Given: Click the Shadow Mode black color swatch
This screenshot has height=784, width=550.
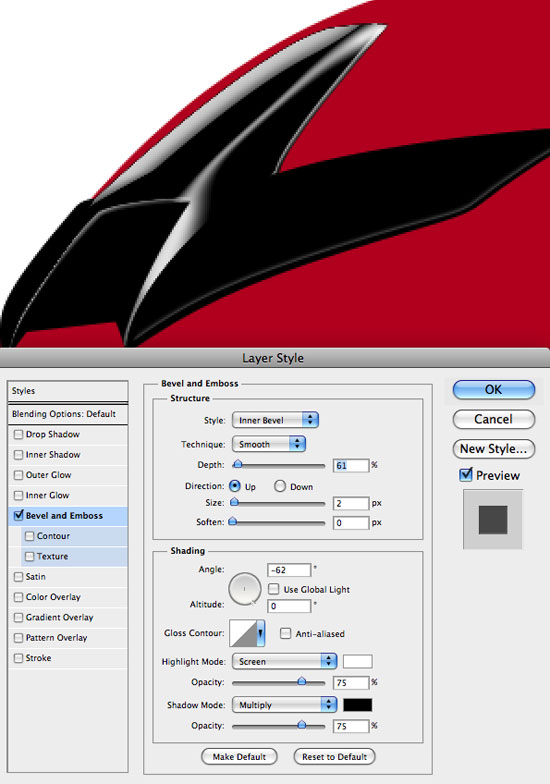Looking at the screenshot, I should (x=358, y=705).
